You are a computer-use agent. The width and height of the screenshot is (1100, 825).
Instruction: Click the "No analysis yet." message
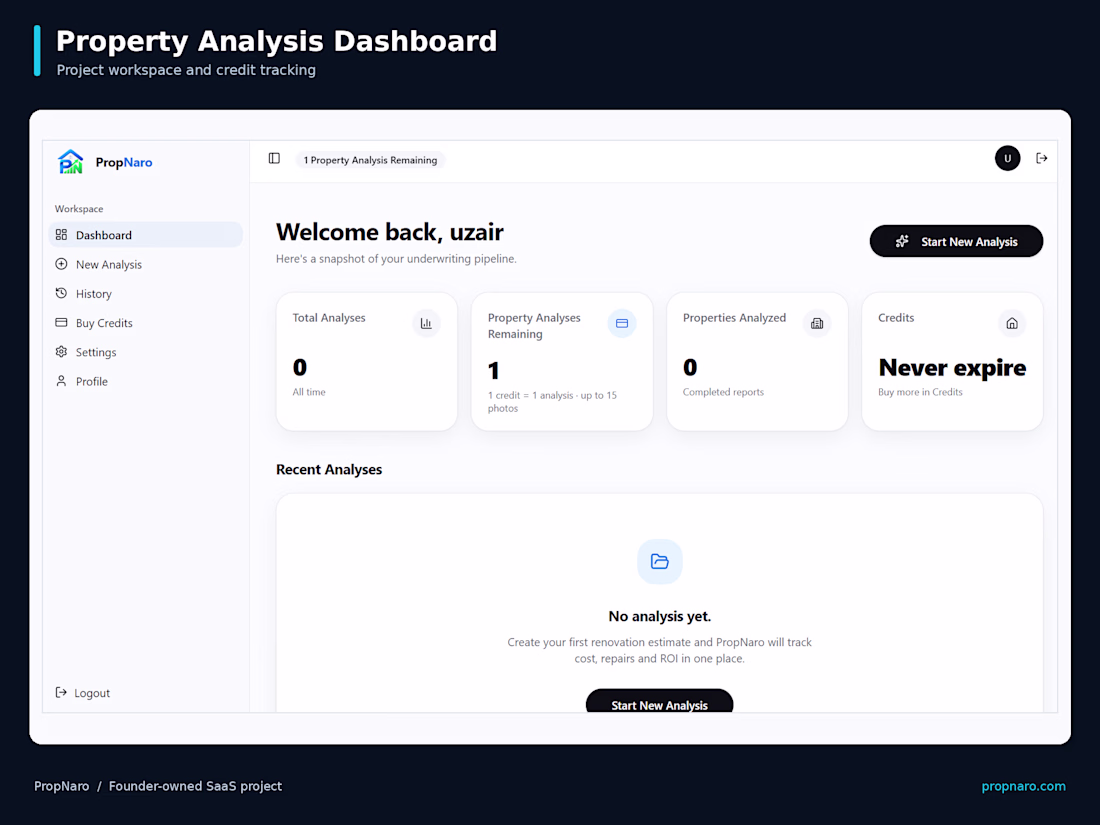[659, 616]
